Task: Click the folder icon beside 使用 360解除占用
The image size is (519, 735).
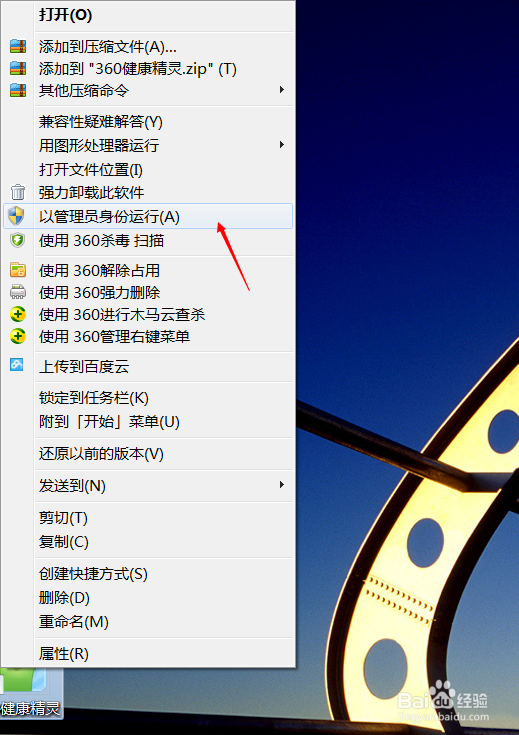Action: (18, 270)
